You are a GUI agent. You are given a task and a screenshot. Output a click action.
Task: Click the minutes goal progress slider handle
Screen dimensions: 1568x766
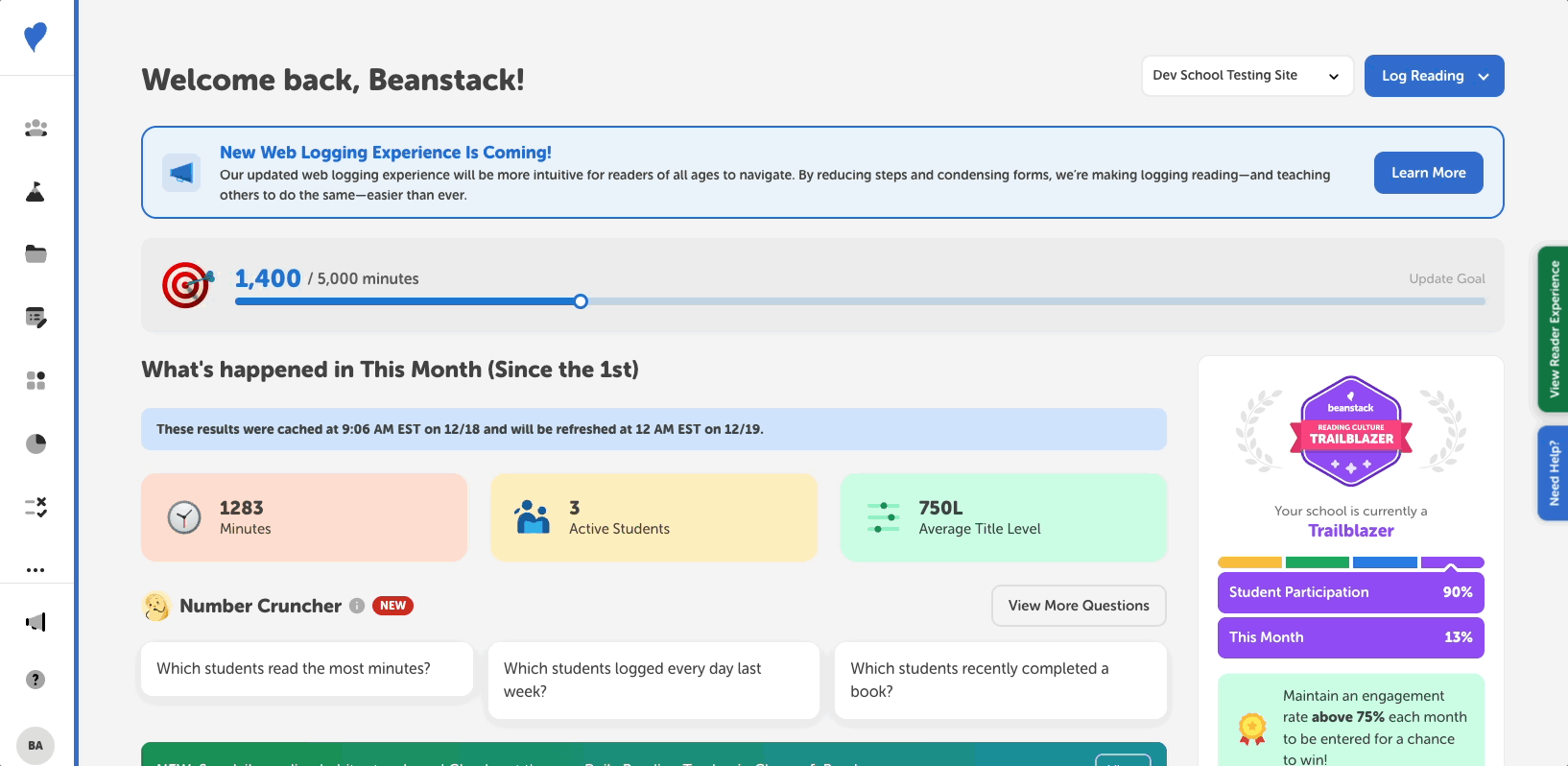581,301
